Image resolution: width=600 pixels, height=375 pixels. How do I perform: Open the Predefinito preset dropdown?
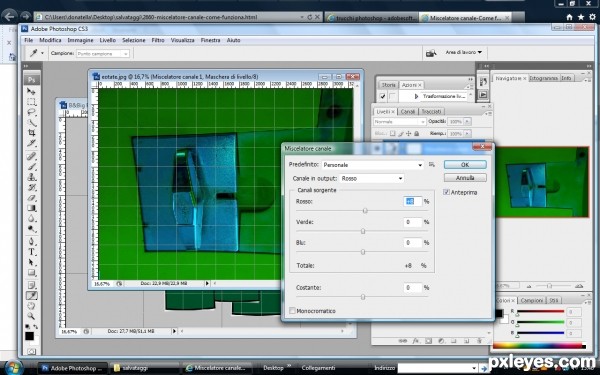click(x=373, y=165)
